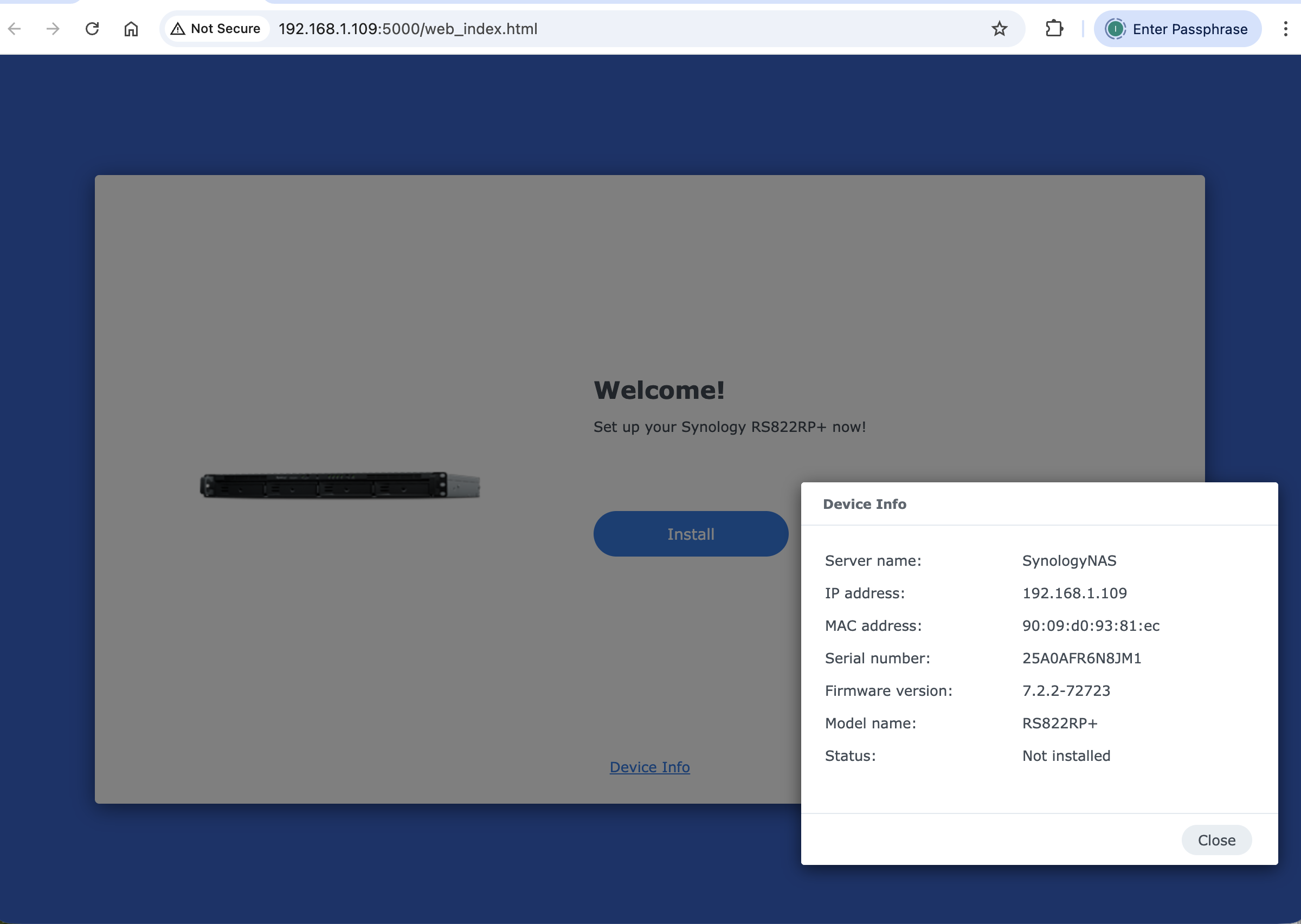Click the MAC address value

1091,626
